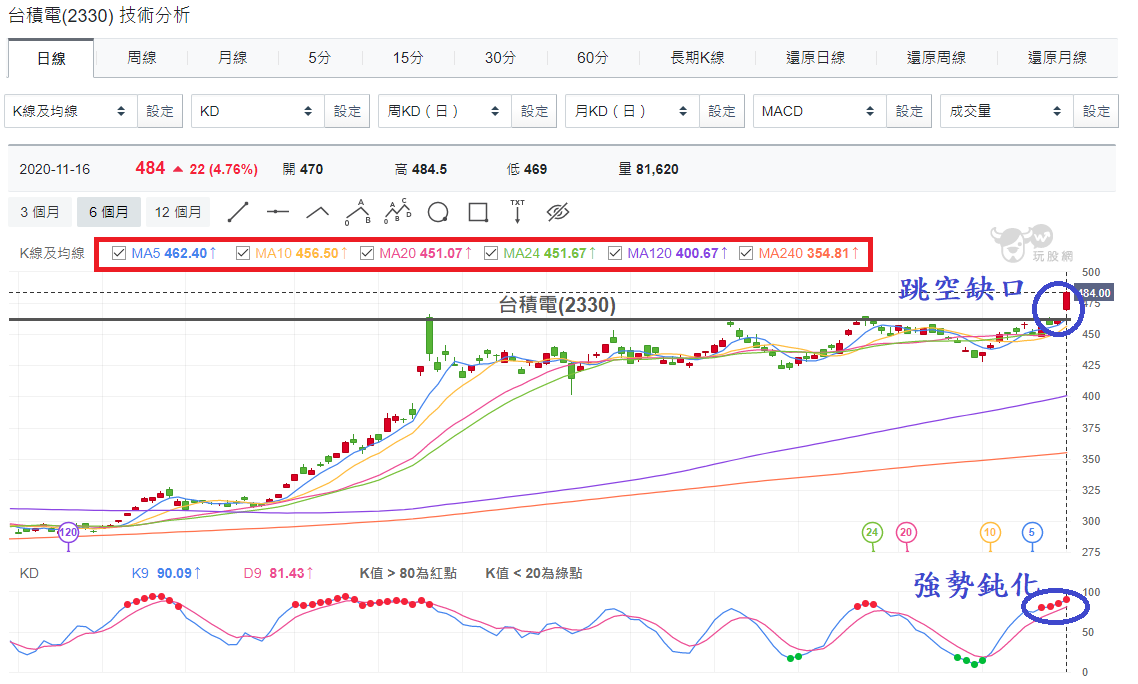Screen dimensions: 1138x684
Task: Click the high price 高 484.5
Action: coord(421,169)
